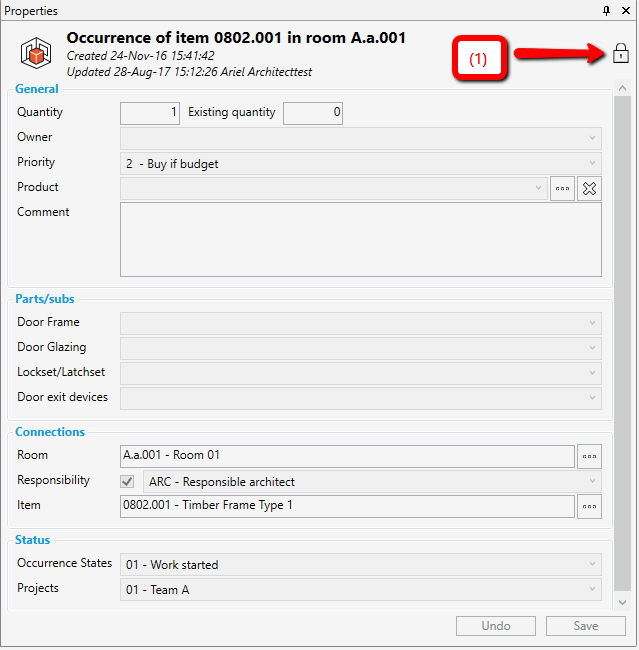Click the Parts/subs section heading

click(45, 299)
